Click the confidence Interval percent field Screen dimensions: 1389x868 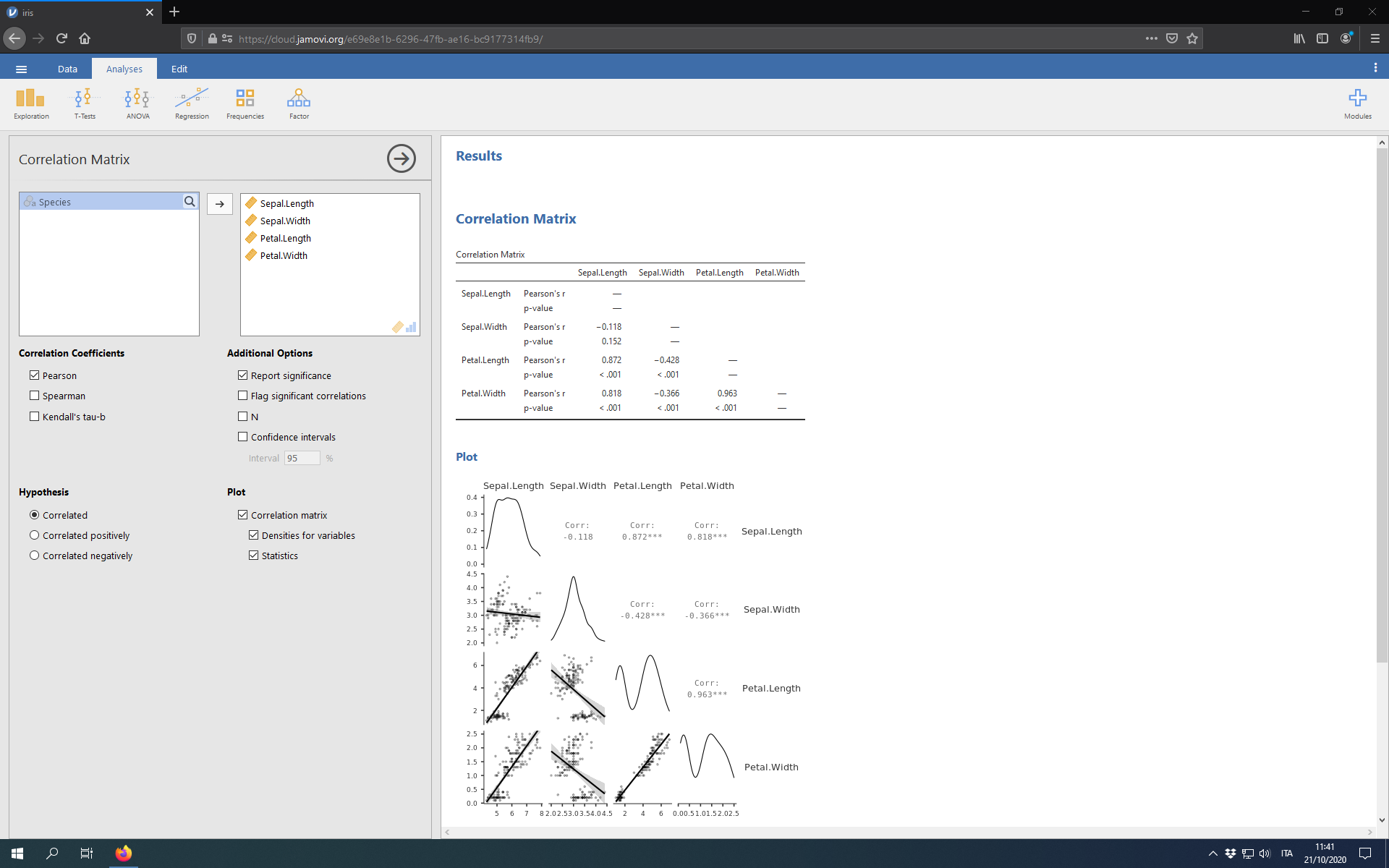(x=302, y=458)
